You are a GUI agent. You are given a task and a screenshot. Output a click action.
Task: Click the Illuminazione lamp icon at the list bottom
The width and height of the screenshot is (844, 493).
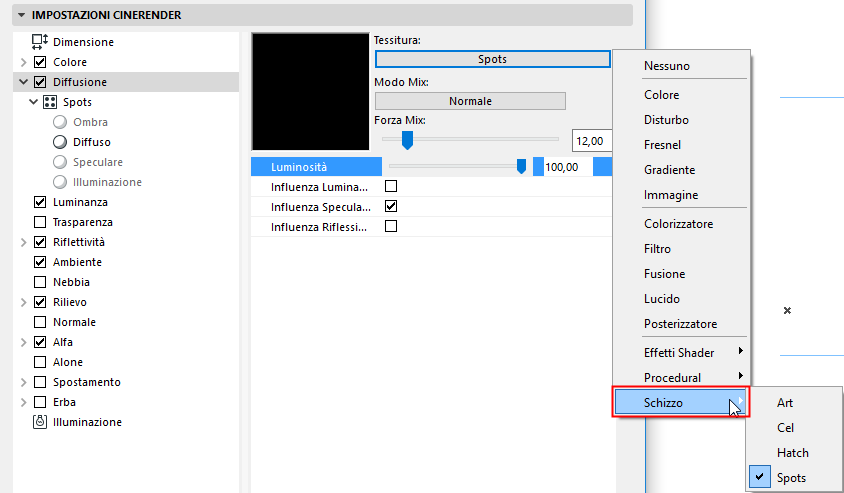click(40, 422)
